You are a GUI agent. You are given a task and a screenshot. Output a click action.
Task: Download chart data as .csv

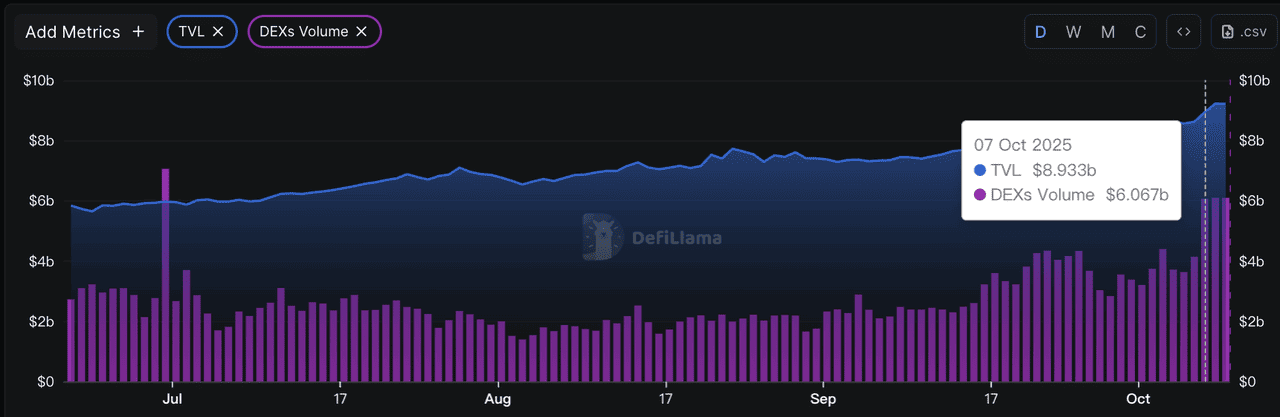pyautogui.click(x=1243, y=32)
